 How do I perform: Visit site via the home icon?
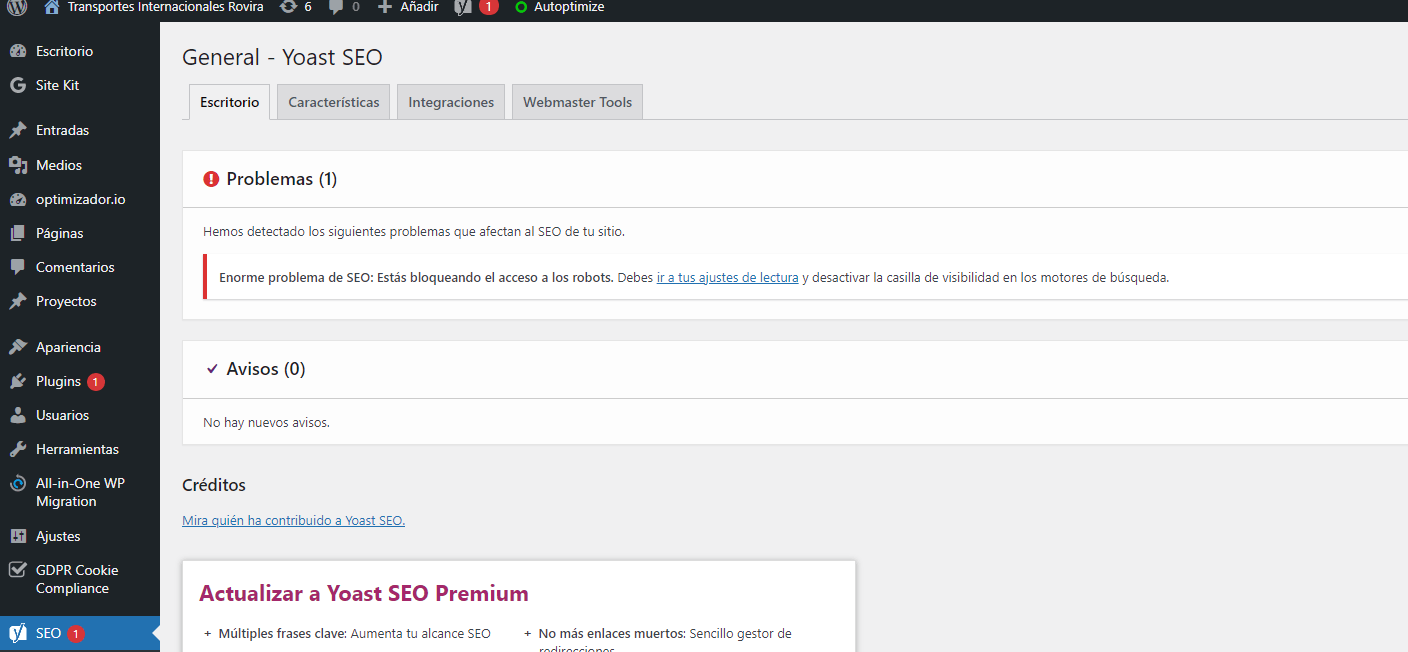click(52, 7)
